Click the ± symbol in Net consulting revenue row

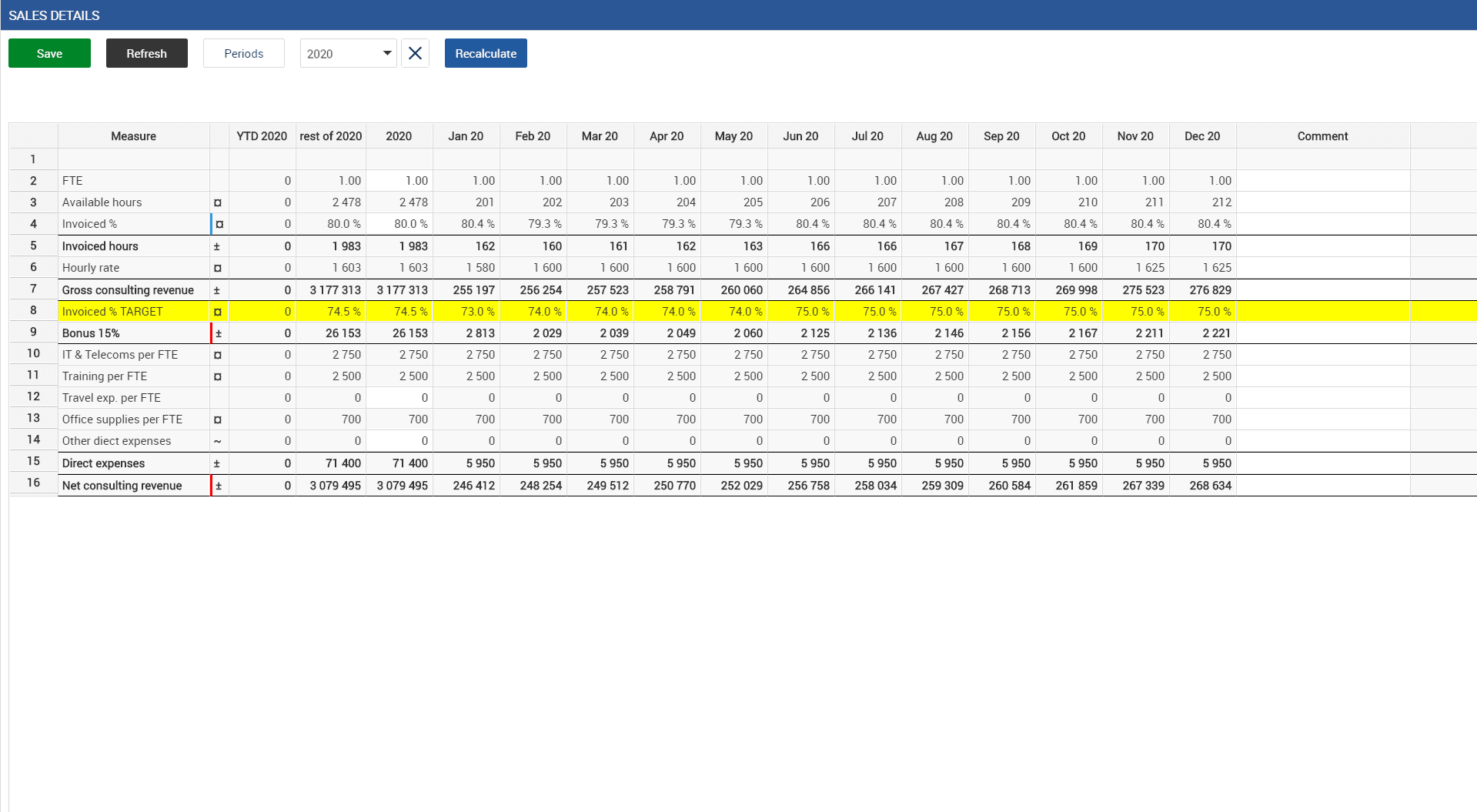[219, 486]
